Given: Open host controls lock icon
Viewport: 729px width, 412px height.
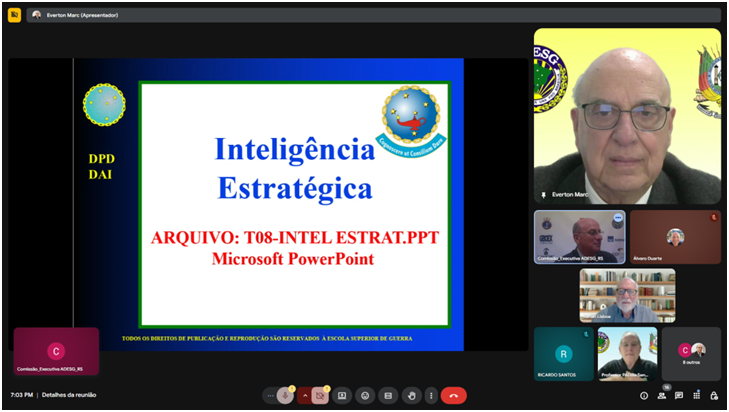Looking at the screenshot, I should click(x=714, y=395).
